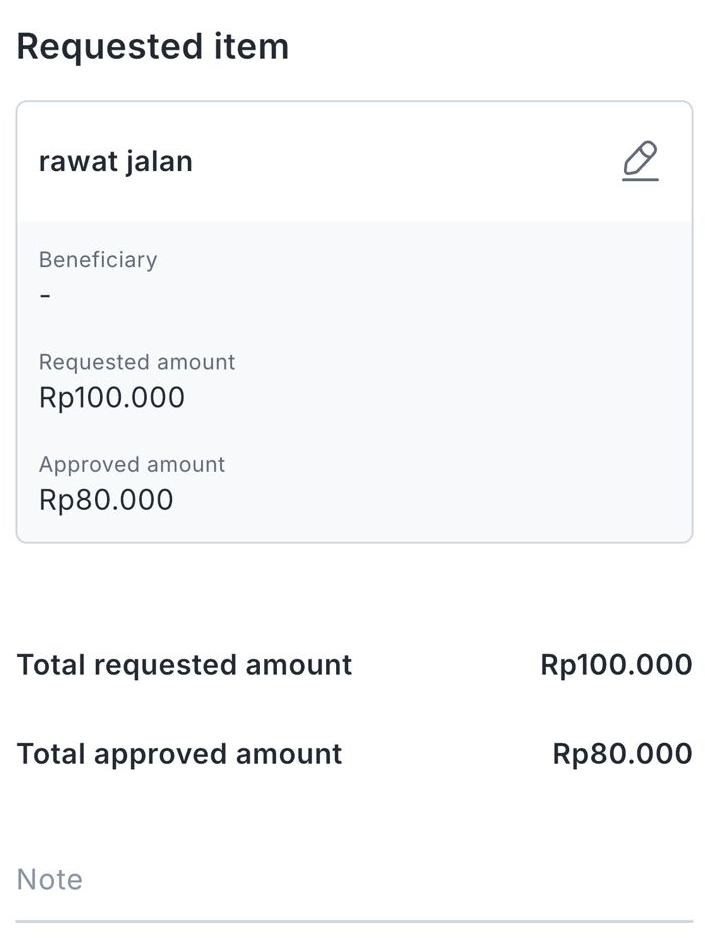
Task: Click the Total approved amount label
Action: tap(180, 754)
